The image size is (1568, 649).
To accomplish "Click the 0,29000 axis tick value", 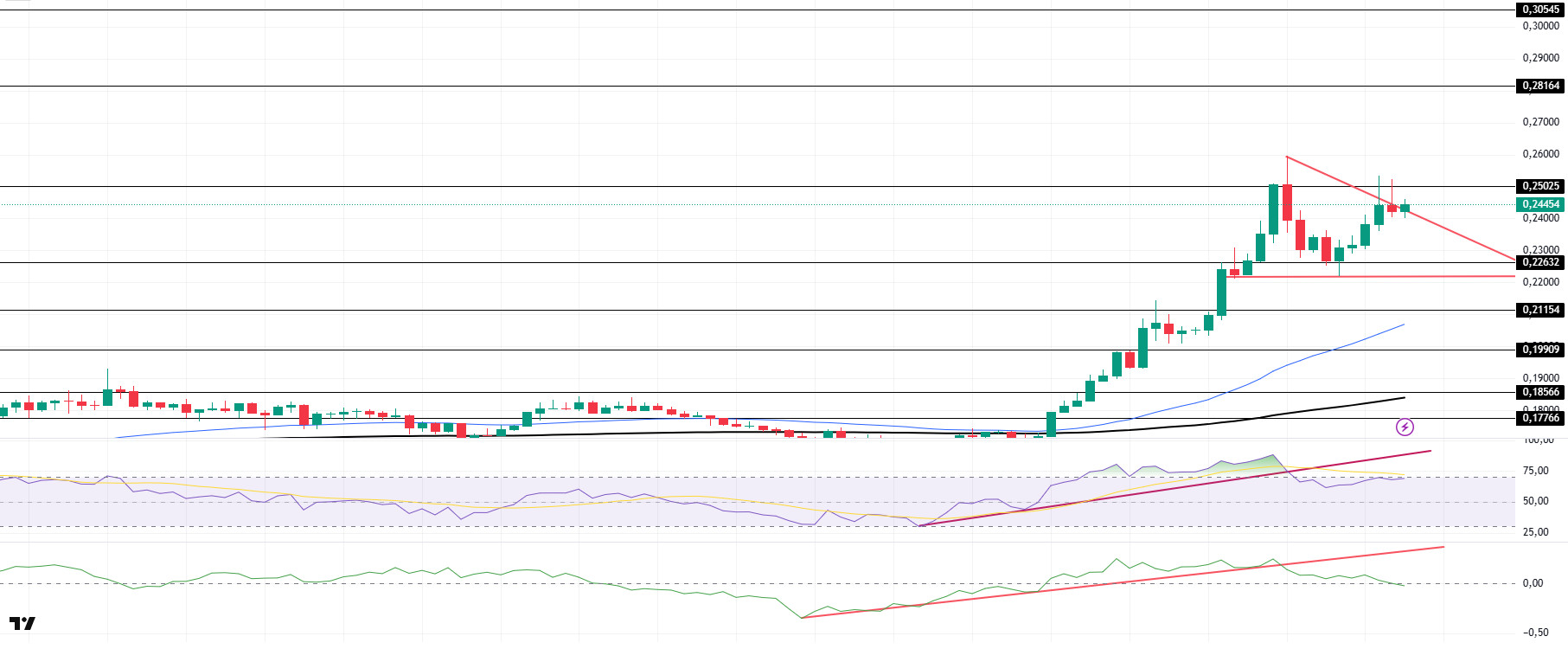I will (1541, 58).
